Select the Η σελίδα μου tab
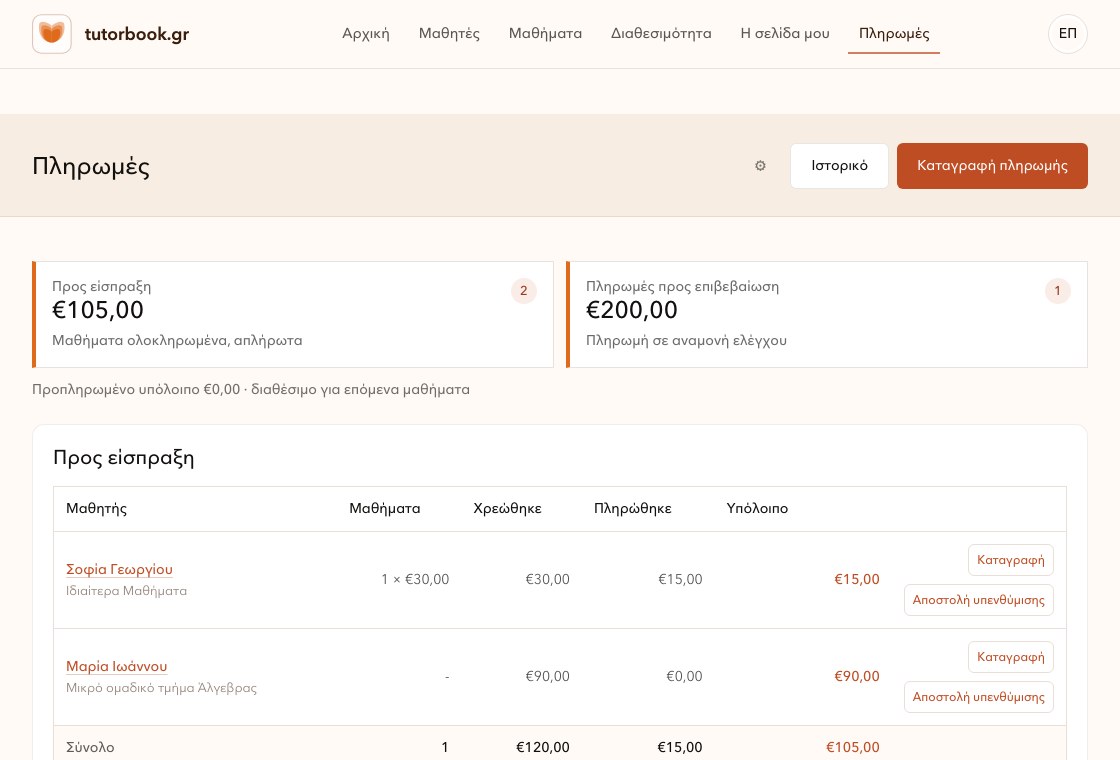This screenshot has width=1120, height=760. [x=785, y=34]
